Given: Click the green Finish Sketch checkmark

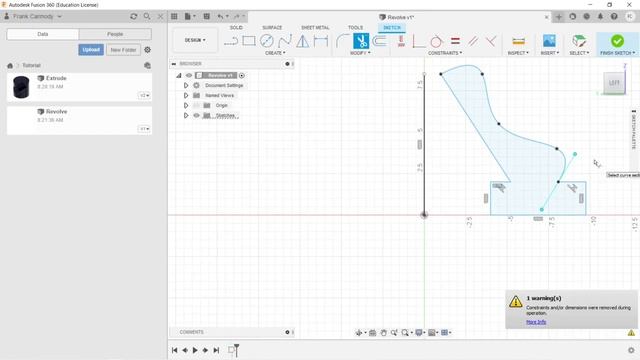Looking at the screenshot, I should (617, 41).
